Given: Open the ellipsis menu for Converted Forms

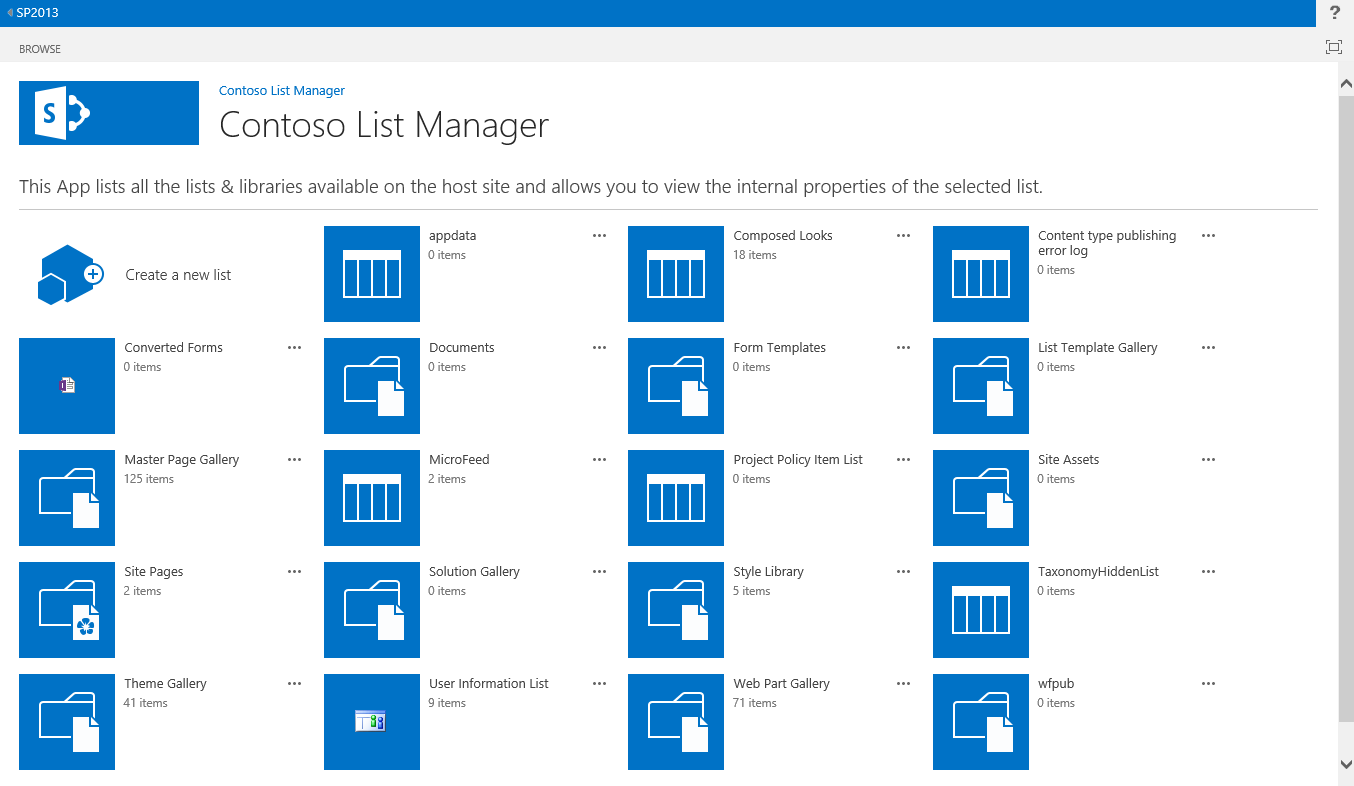Looking at the screenshot, I should 294,348.
